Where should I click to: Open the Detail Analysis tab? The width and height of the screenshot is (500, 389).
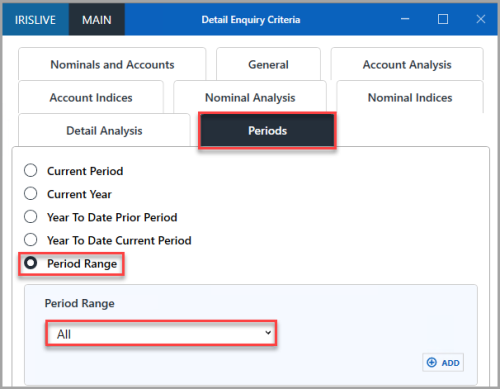104,130
